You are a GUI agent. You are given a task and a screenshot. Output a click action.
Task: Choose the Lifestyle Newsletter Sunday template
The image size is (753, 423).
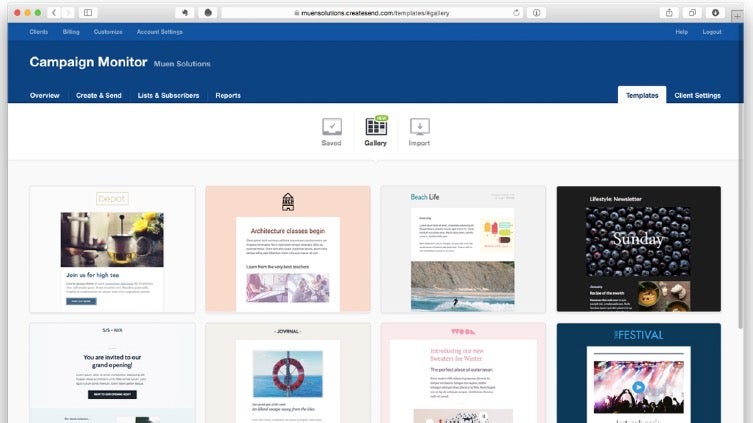pos(639,249)
